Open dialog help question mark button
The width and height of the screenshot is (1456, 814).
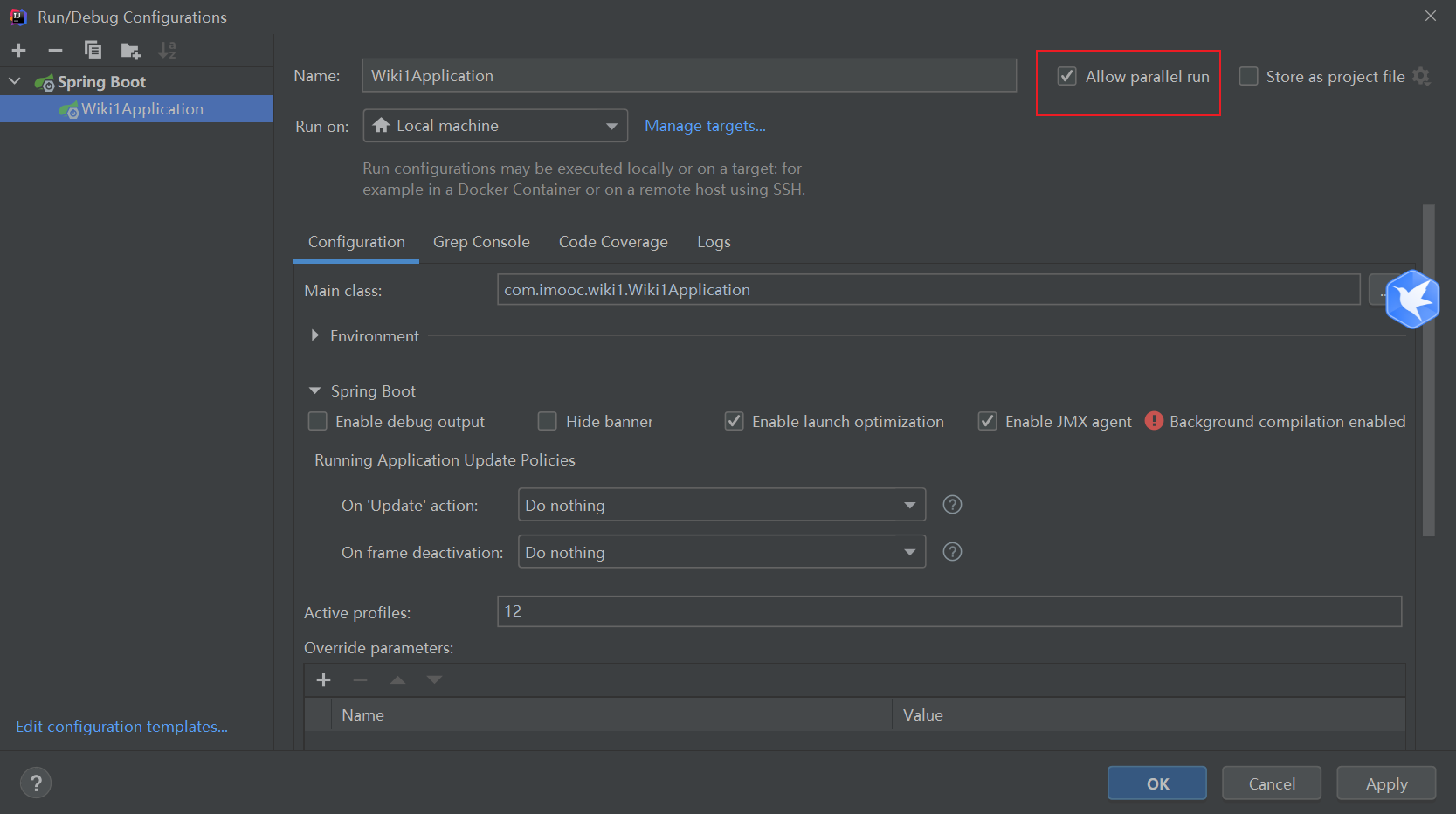tap(36, 783)
